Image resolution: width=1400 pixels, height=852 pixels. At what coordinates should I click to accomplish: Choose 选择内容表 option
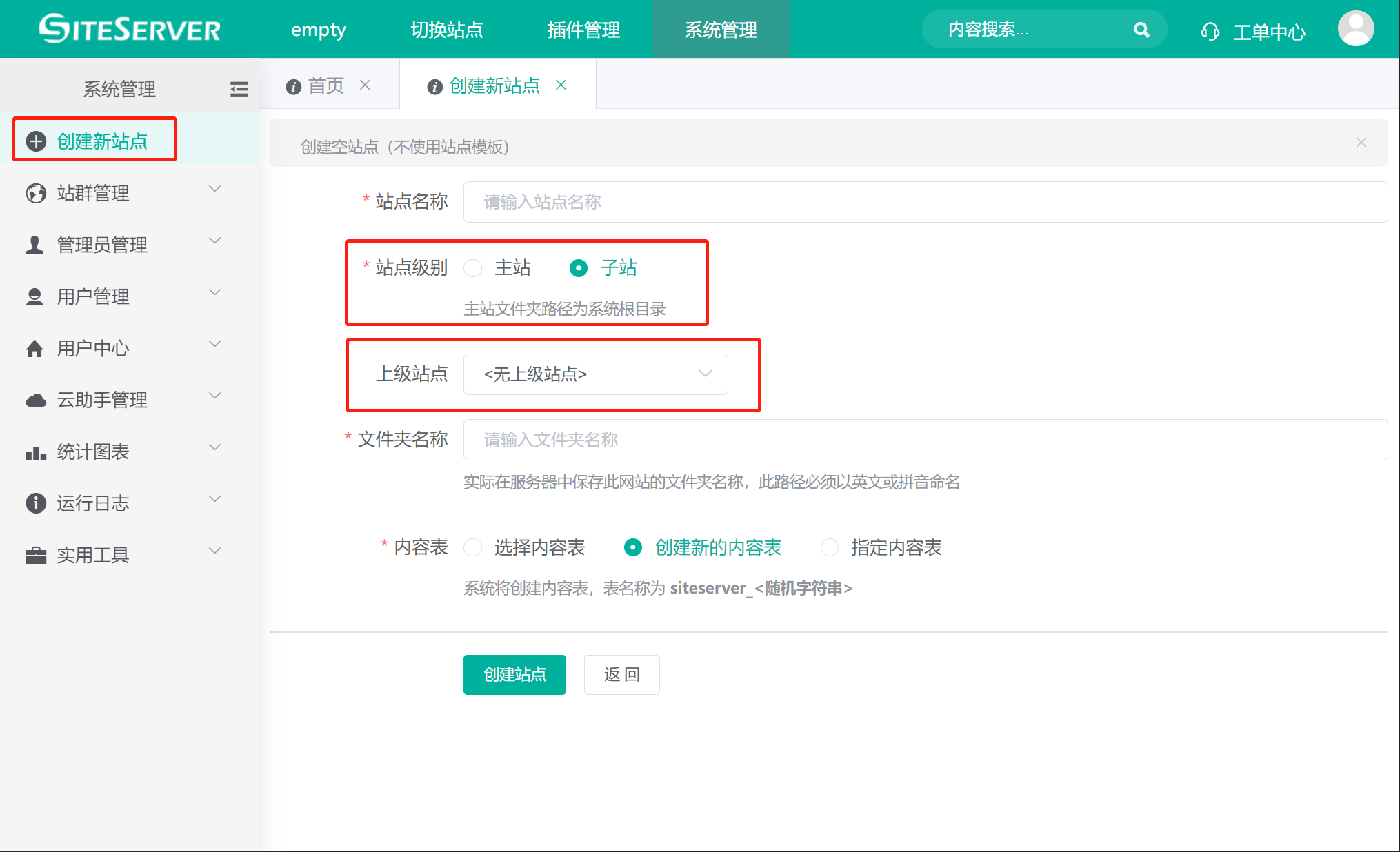473,547
